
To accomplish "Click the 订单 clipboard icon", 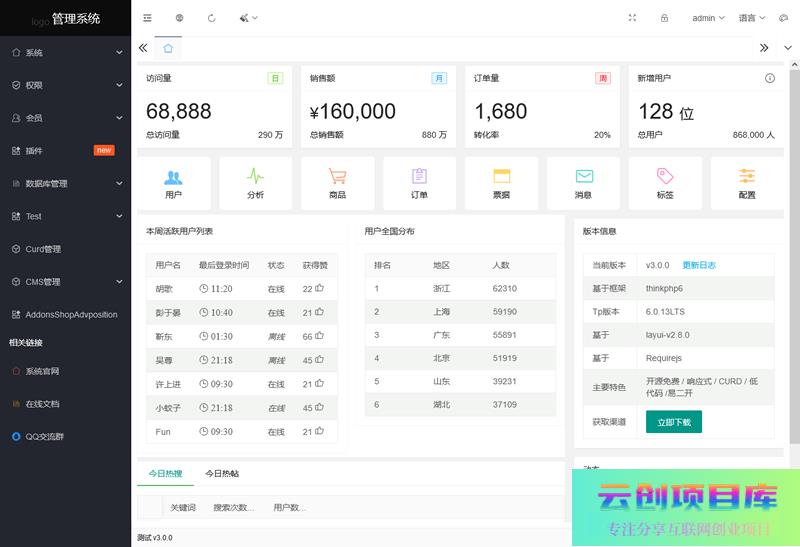I will click(x=419, y=177).
